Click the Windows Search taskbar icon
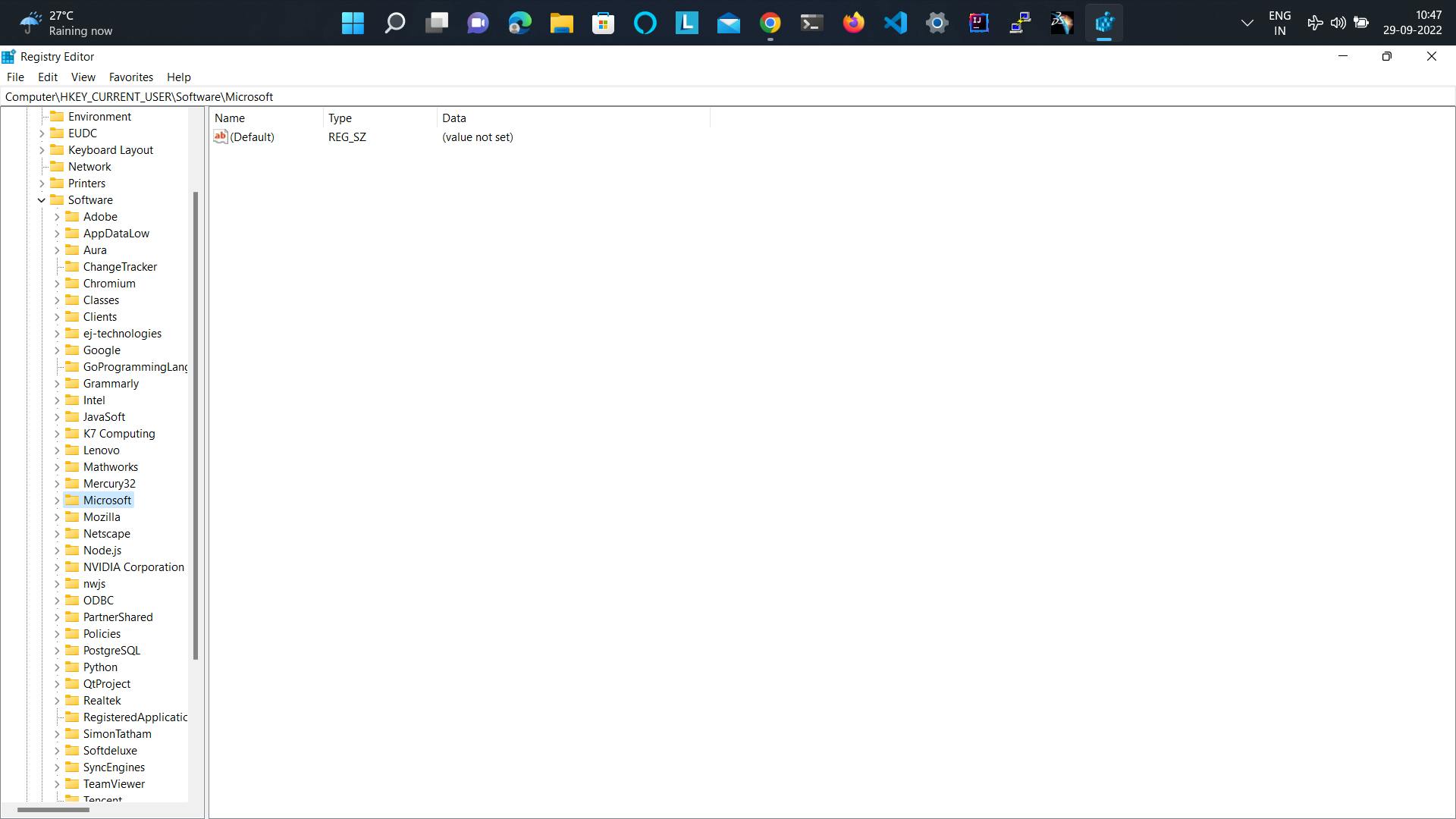Image resolution: width=1456 pixels, height=819 pixels. (394, 22)
